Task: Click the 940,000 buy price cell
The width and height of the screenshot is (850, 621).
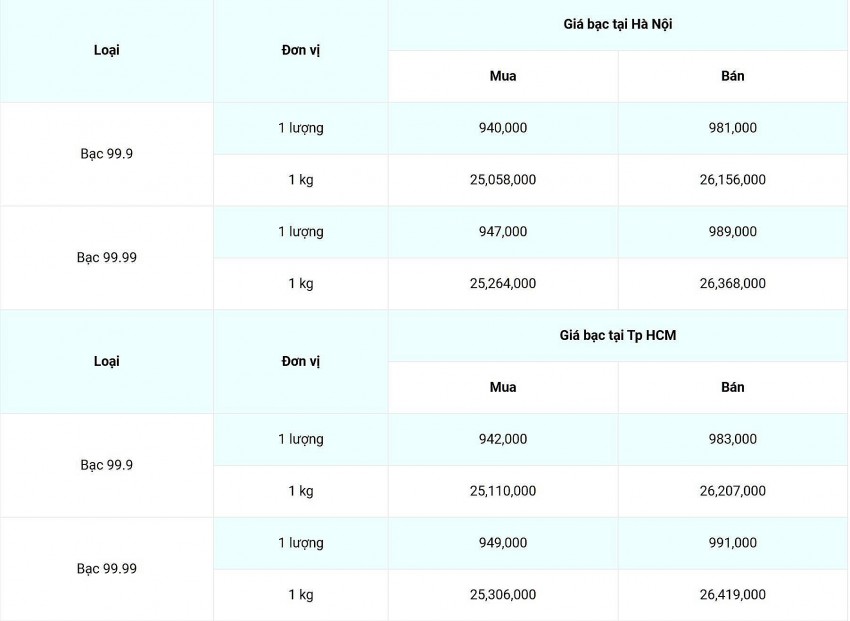Action: [x=503, y=128]
